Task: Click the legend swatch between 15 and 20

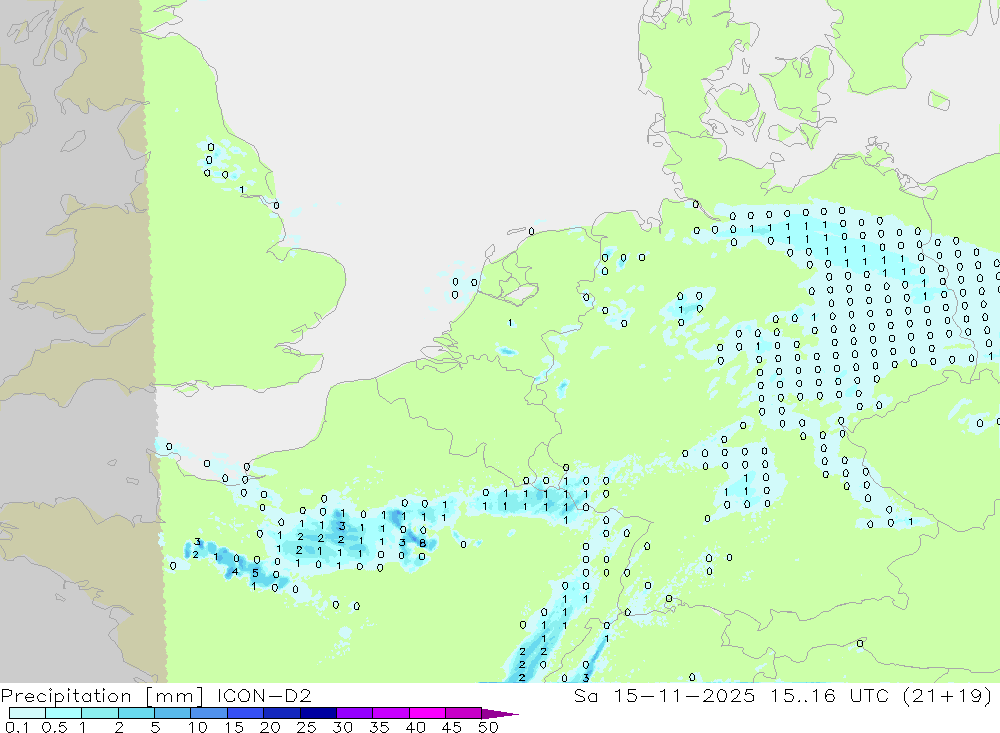Action: pyautogui.click(x=245, y=713)
